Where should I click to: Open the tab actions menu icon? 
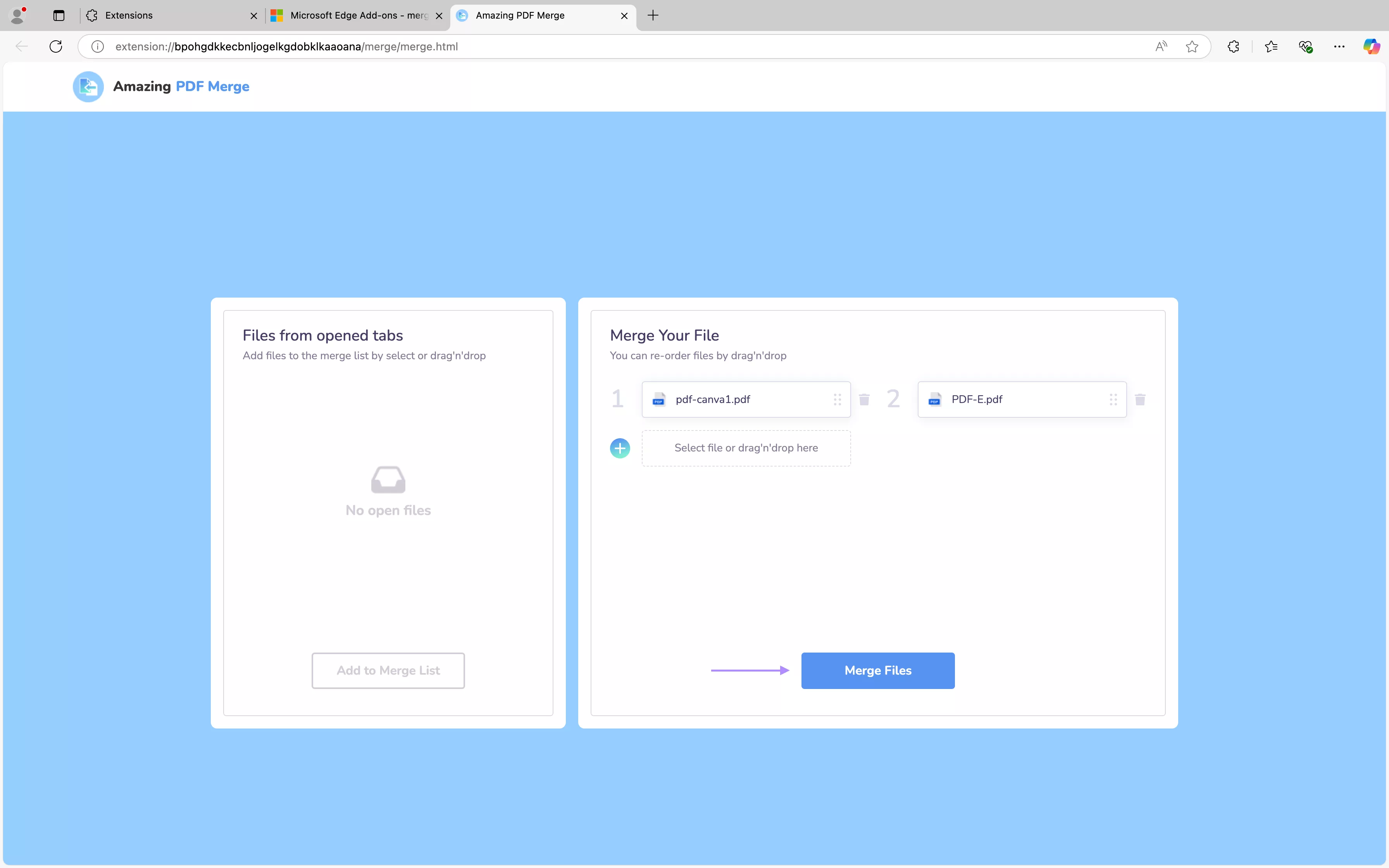[x=59, y=15]
